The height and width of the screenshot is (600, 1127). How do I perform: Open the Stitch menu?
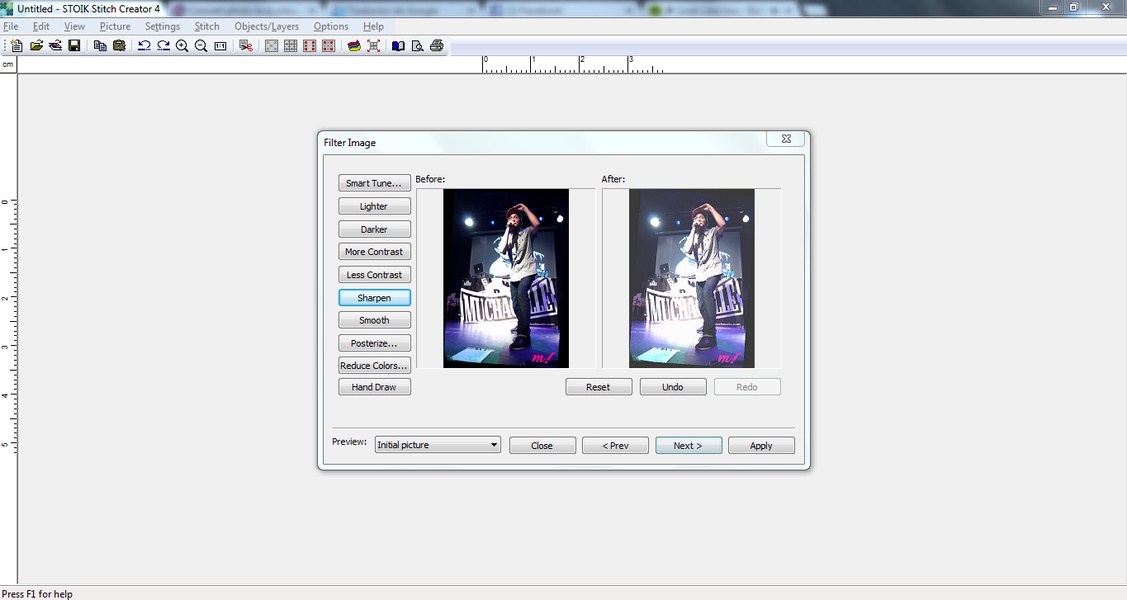207,26
